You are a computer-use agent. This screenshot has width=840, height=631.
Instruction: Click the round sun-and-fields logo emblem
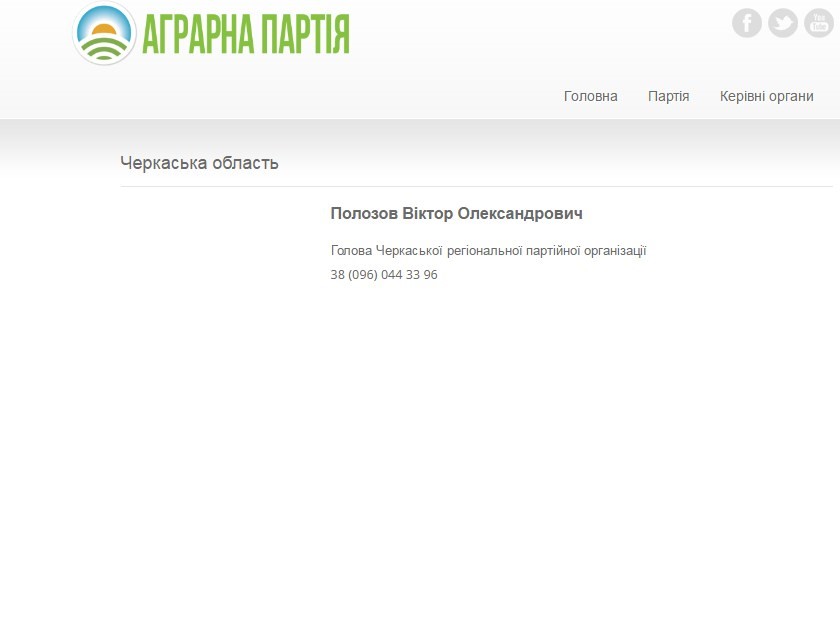click(105, 33)
